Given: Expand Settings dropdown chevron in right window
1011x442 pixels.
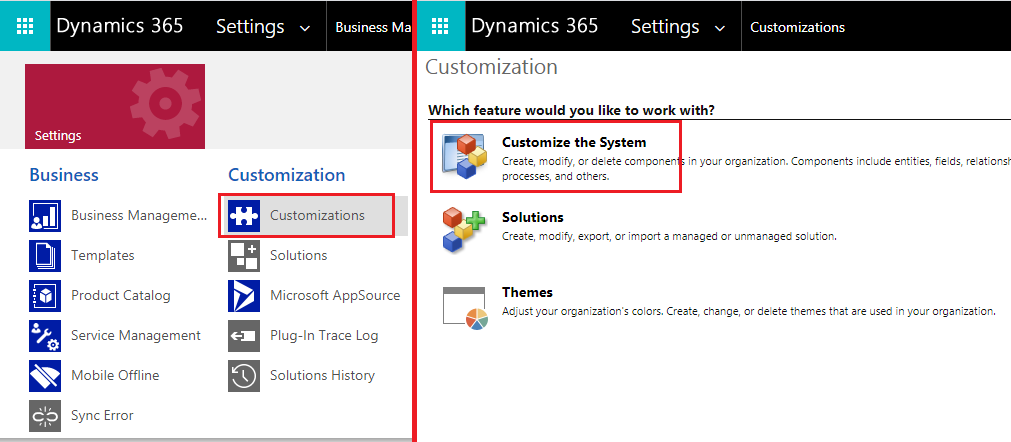Looking at the screenshot, I should pyautogui.click(x=720, y=29).
